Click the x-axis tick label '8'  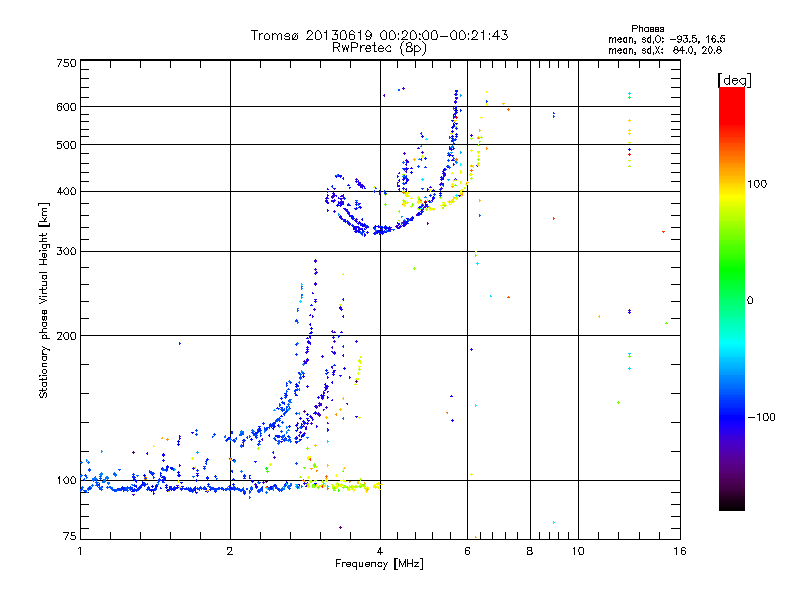[x=530, y=551]
